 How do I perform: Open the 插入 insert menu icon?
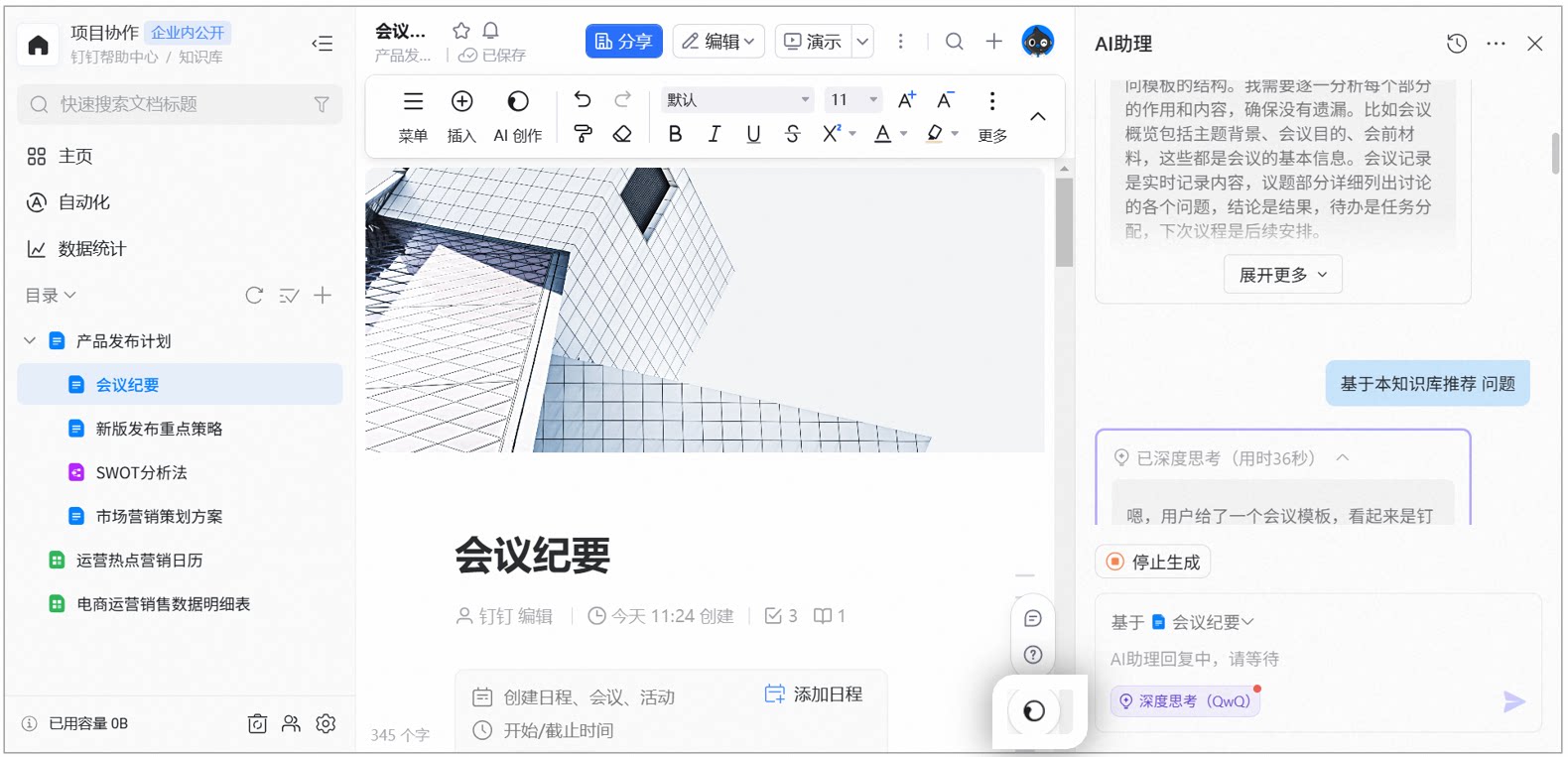coord(461,101)
